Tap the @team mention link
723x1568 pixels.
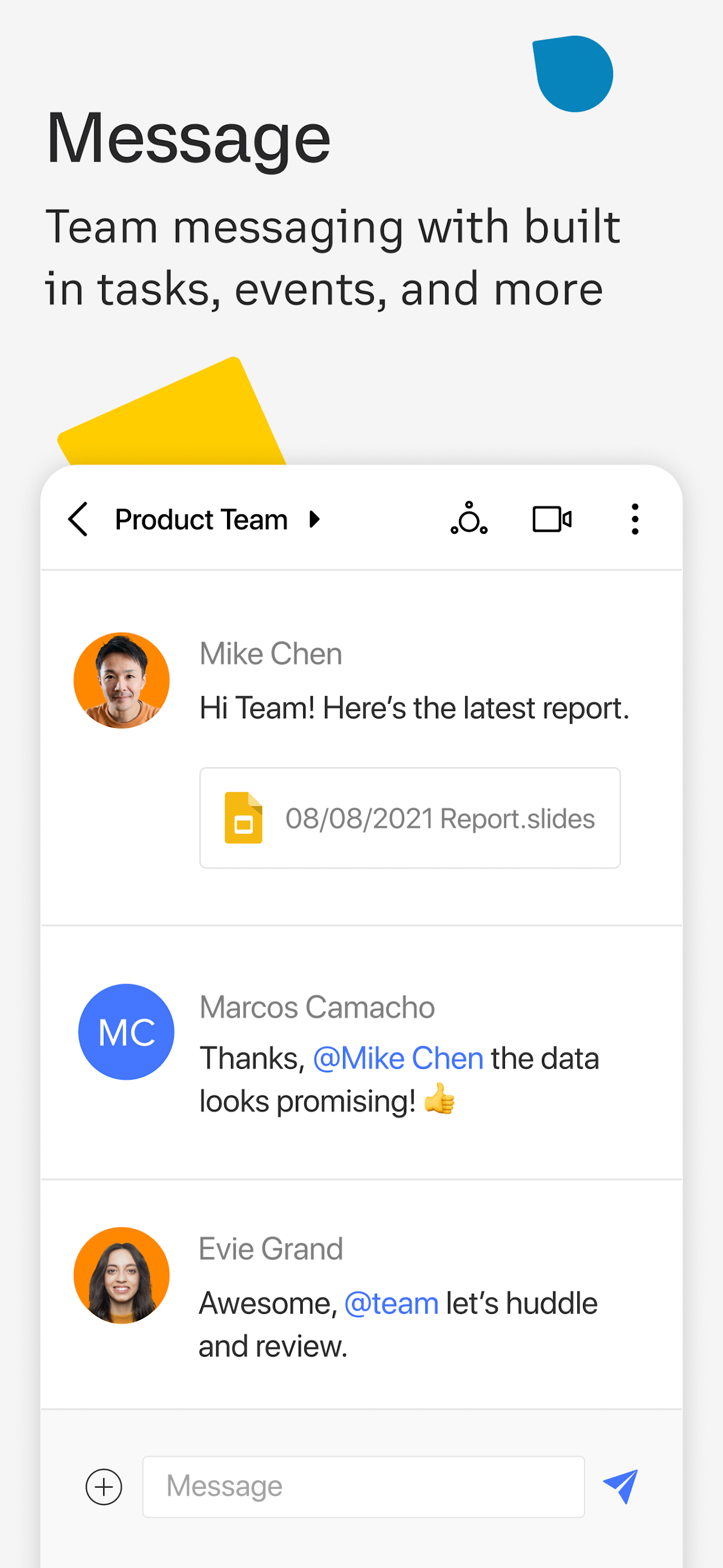click(x=391, y=1303)
